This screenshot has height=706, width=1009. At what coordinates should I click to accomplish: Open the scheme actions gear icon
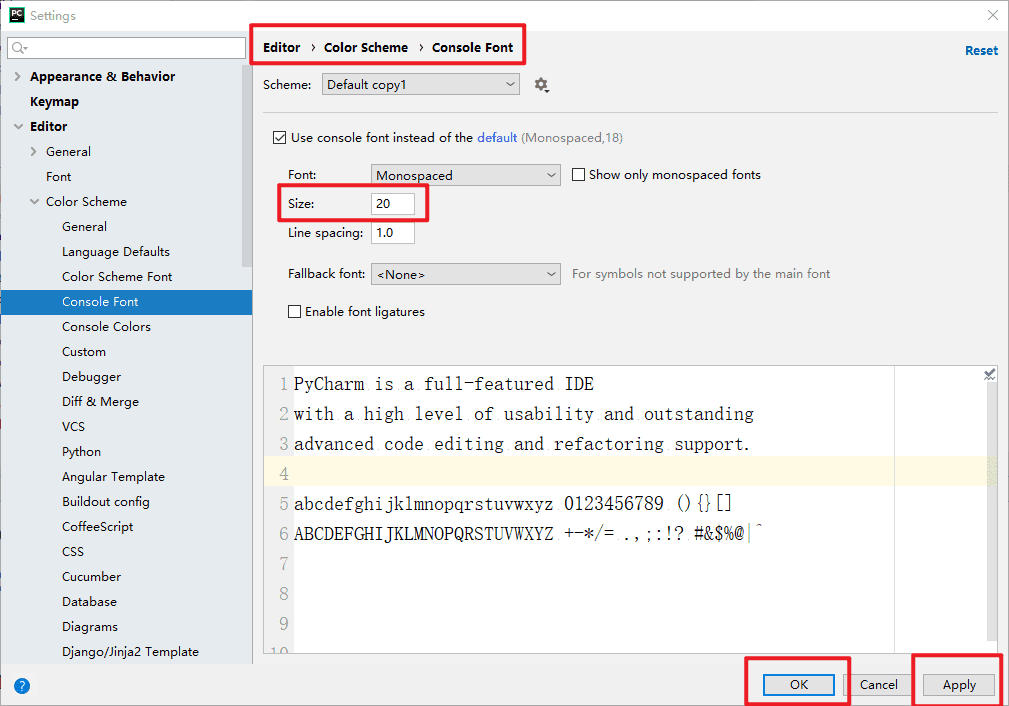point(541,85)
